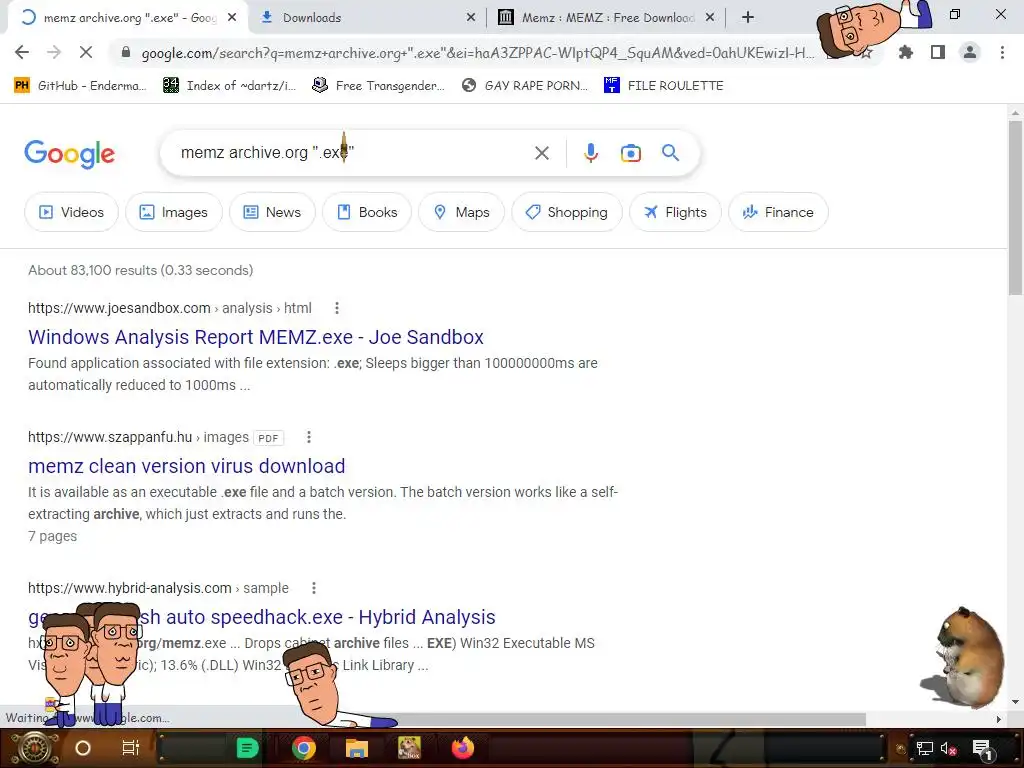Open the Chrome profile avatar

click(970, 52)
